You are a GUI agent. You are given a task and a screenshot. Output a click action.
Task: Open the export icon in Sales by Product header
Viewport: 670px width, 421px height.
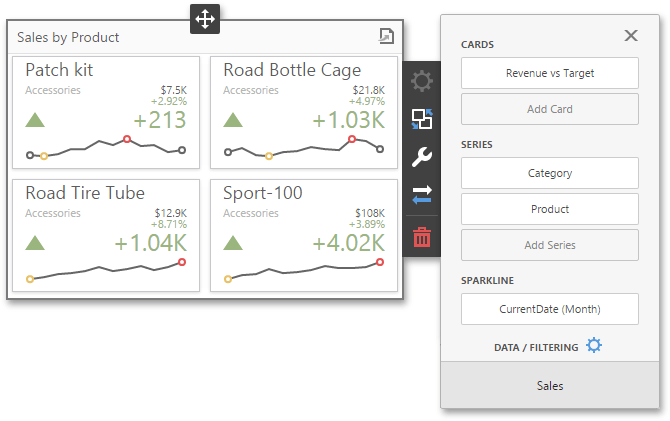386,36
